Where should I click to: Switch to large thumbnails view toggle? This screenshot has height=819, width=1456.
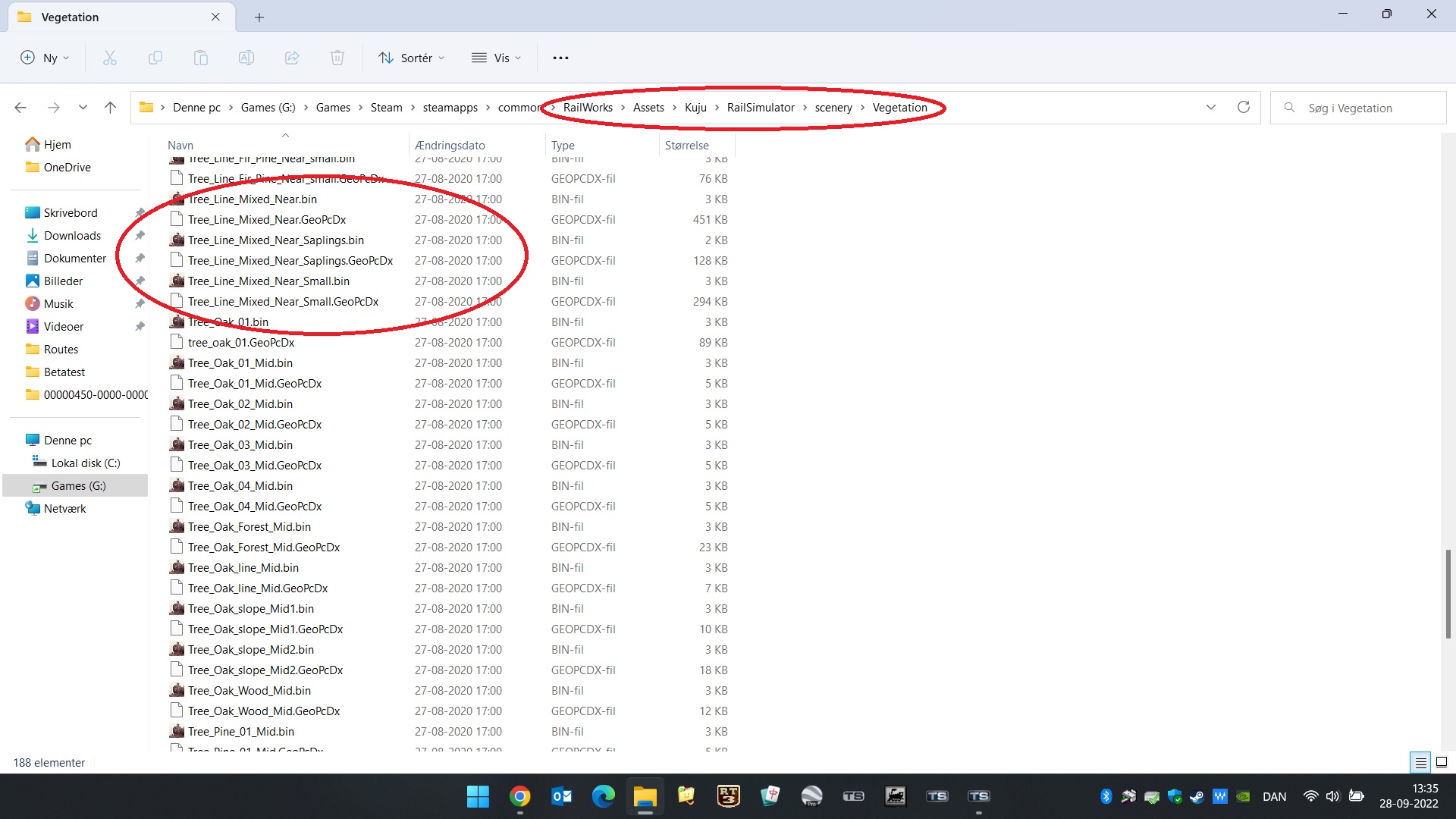click(x=1442, y=762)
